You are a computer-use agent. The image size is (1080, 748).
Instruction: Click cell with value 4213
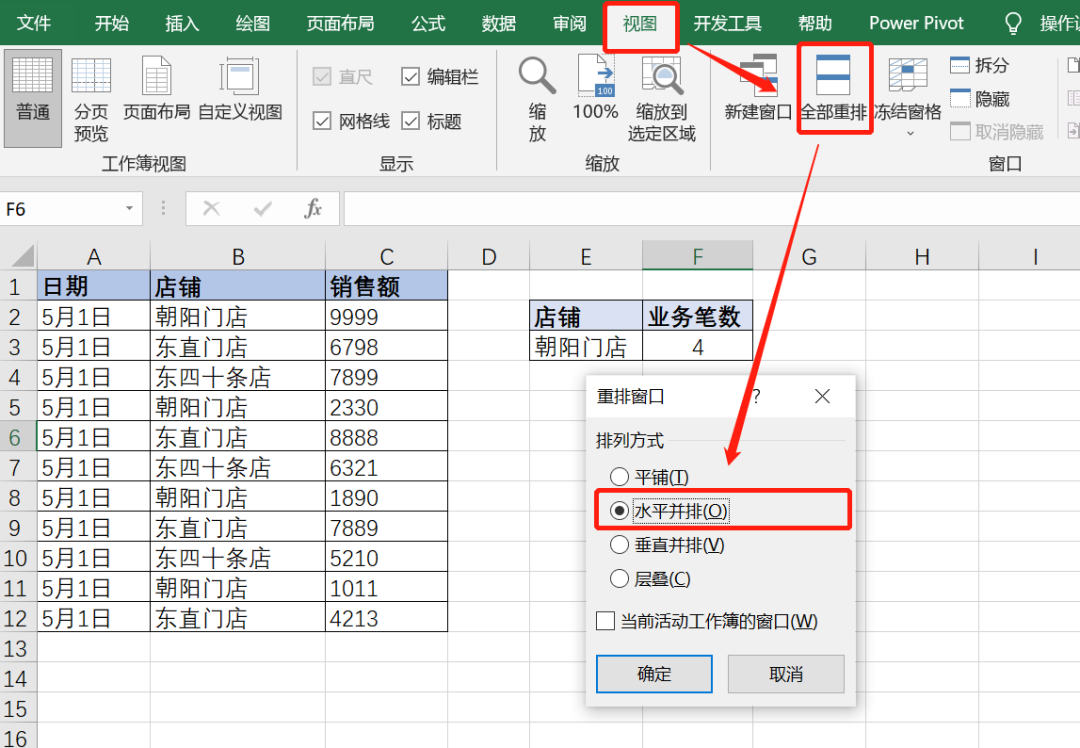coord(386,618)
